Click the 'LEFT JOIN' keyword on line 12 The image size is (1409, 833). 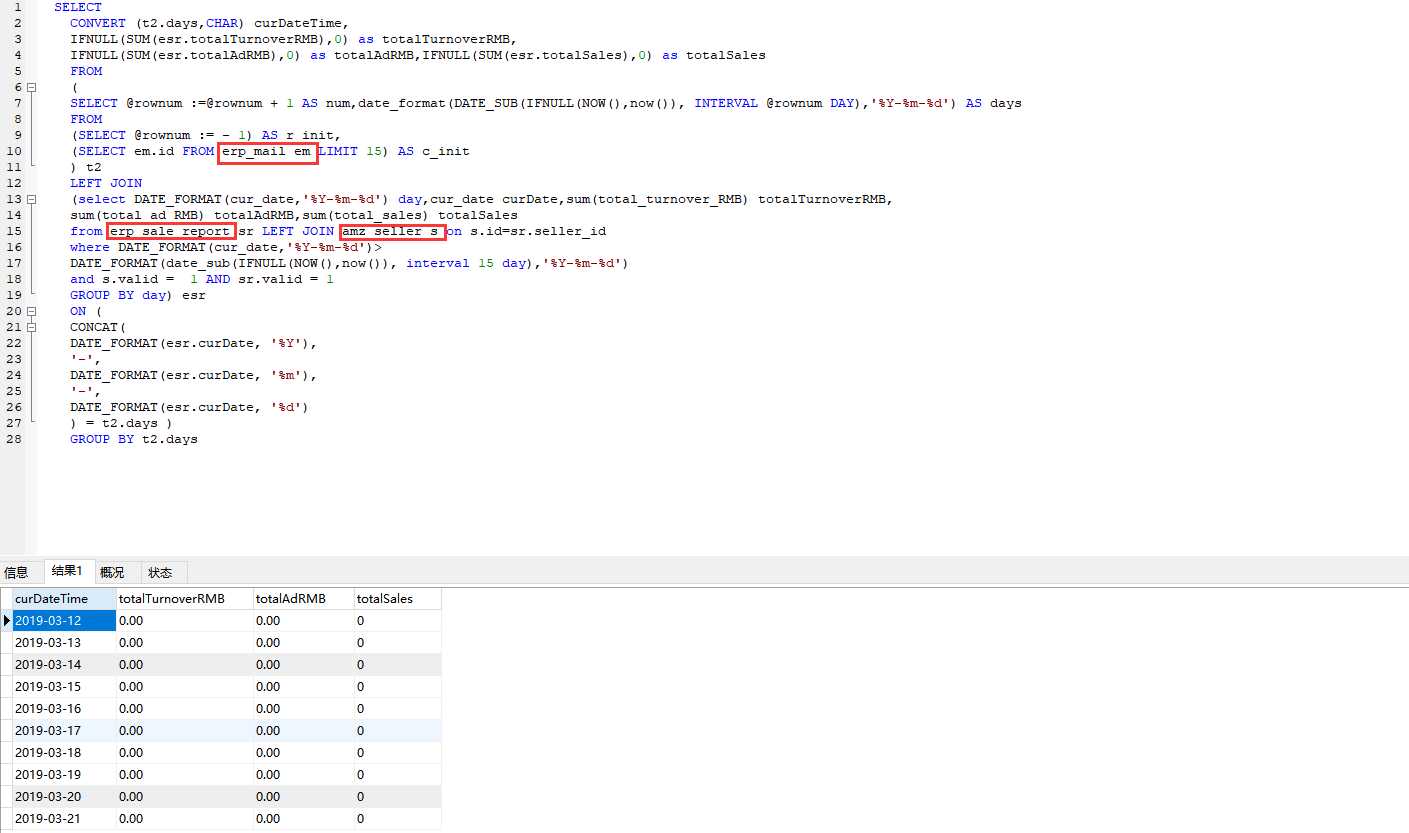coord(106,183)
